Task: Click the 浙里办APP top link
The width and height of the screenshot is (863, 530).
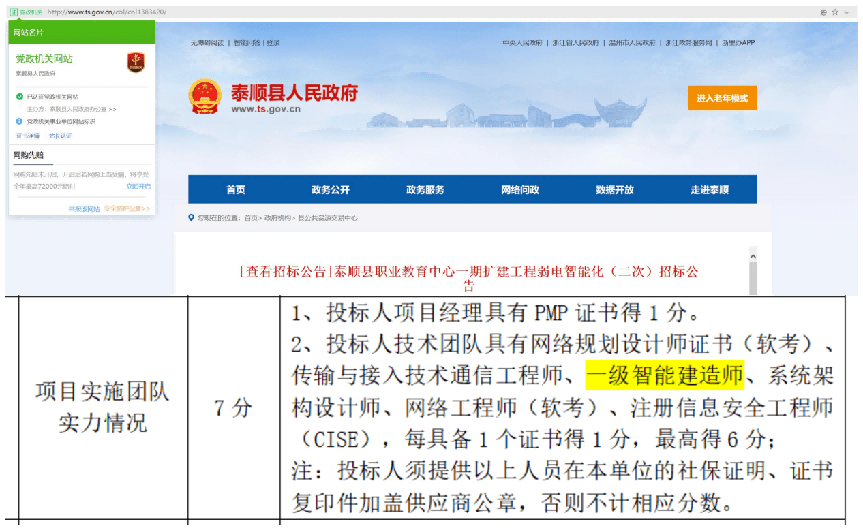Action: point(739,43)
